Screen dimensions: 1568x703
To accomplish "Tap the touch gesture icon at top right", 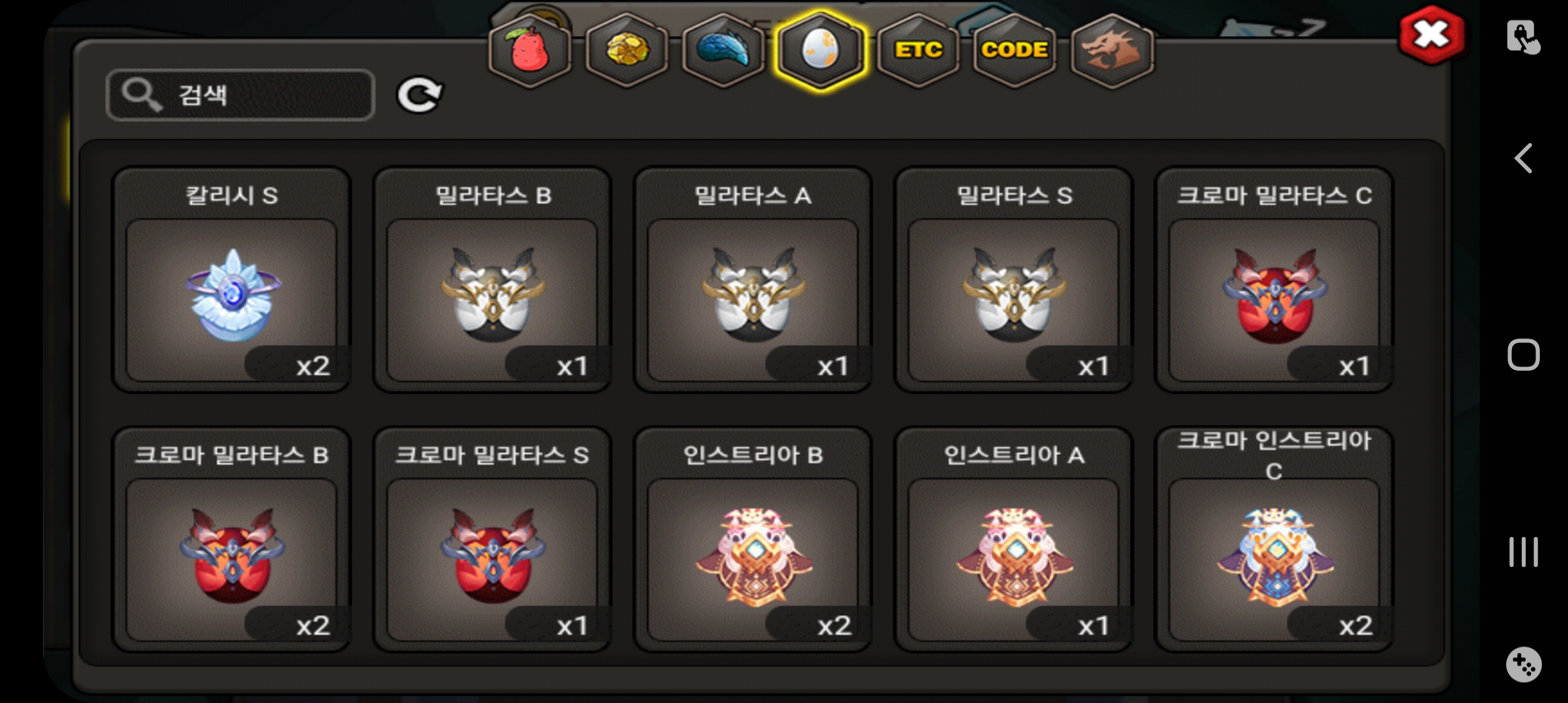I will click(1523, 37).
